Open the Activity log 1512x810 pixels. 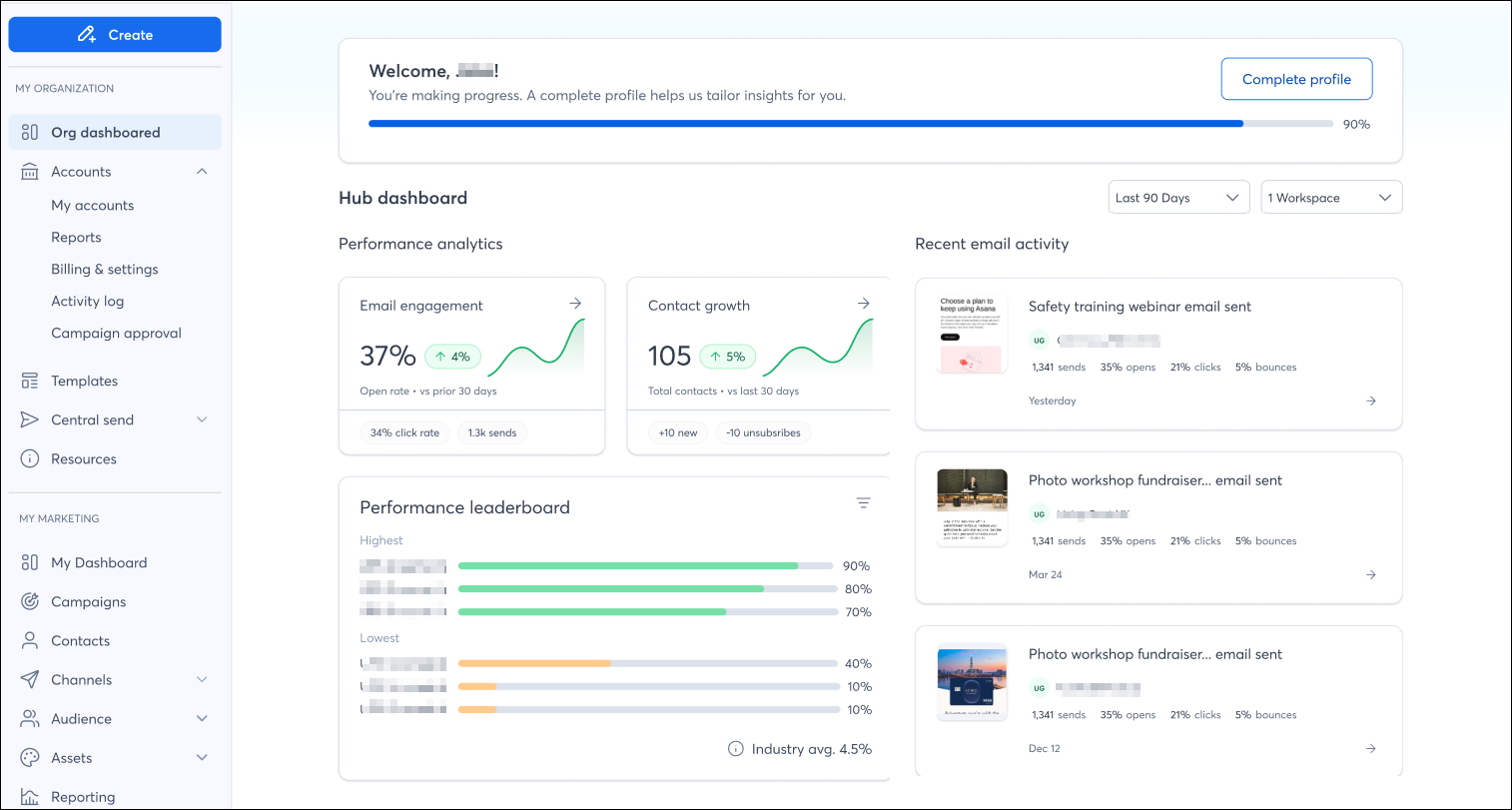(x=88, y=302)
